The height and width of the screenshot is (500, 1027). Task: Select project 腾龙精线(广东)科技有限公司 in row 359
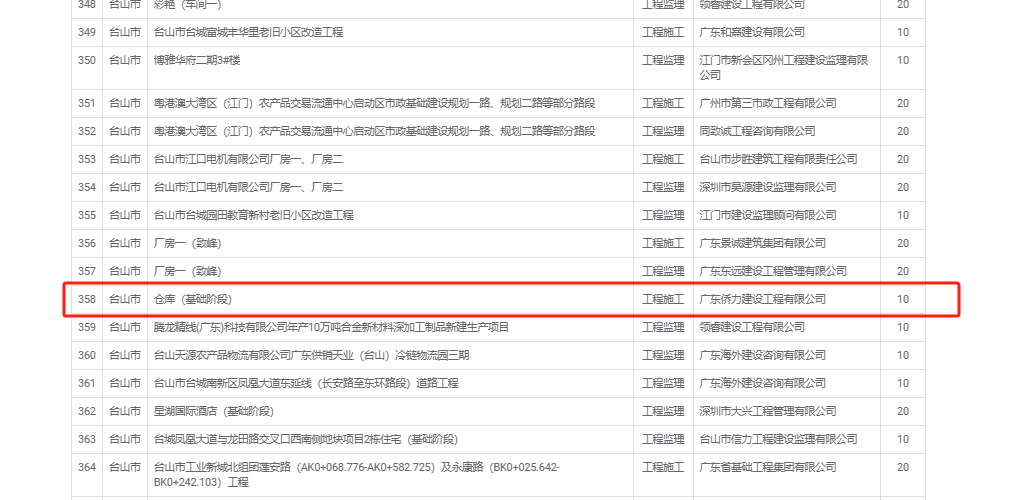pos(331,327)
